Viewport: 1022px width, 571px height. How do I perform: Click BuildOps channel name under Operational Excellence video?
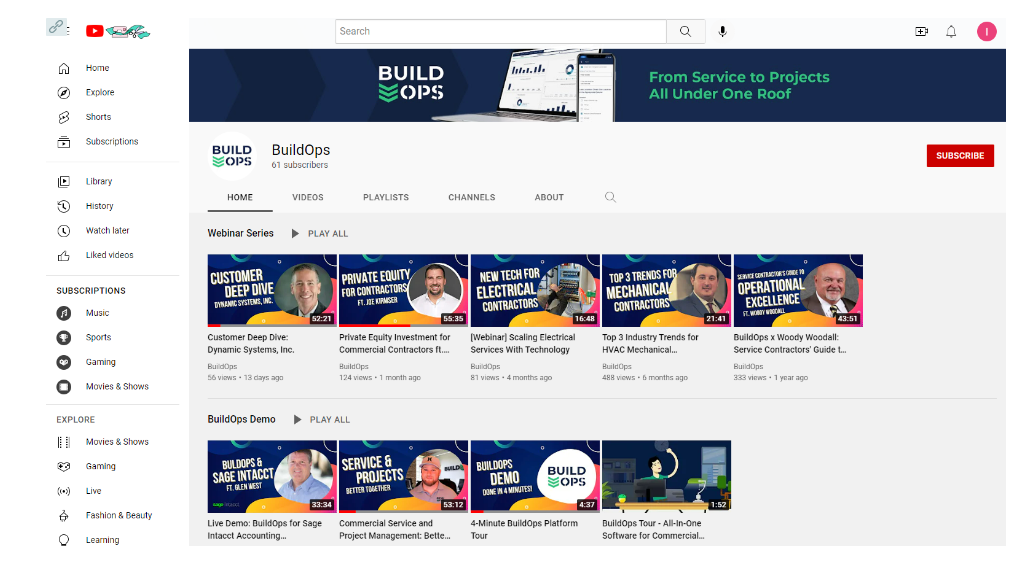(748, 367)
